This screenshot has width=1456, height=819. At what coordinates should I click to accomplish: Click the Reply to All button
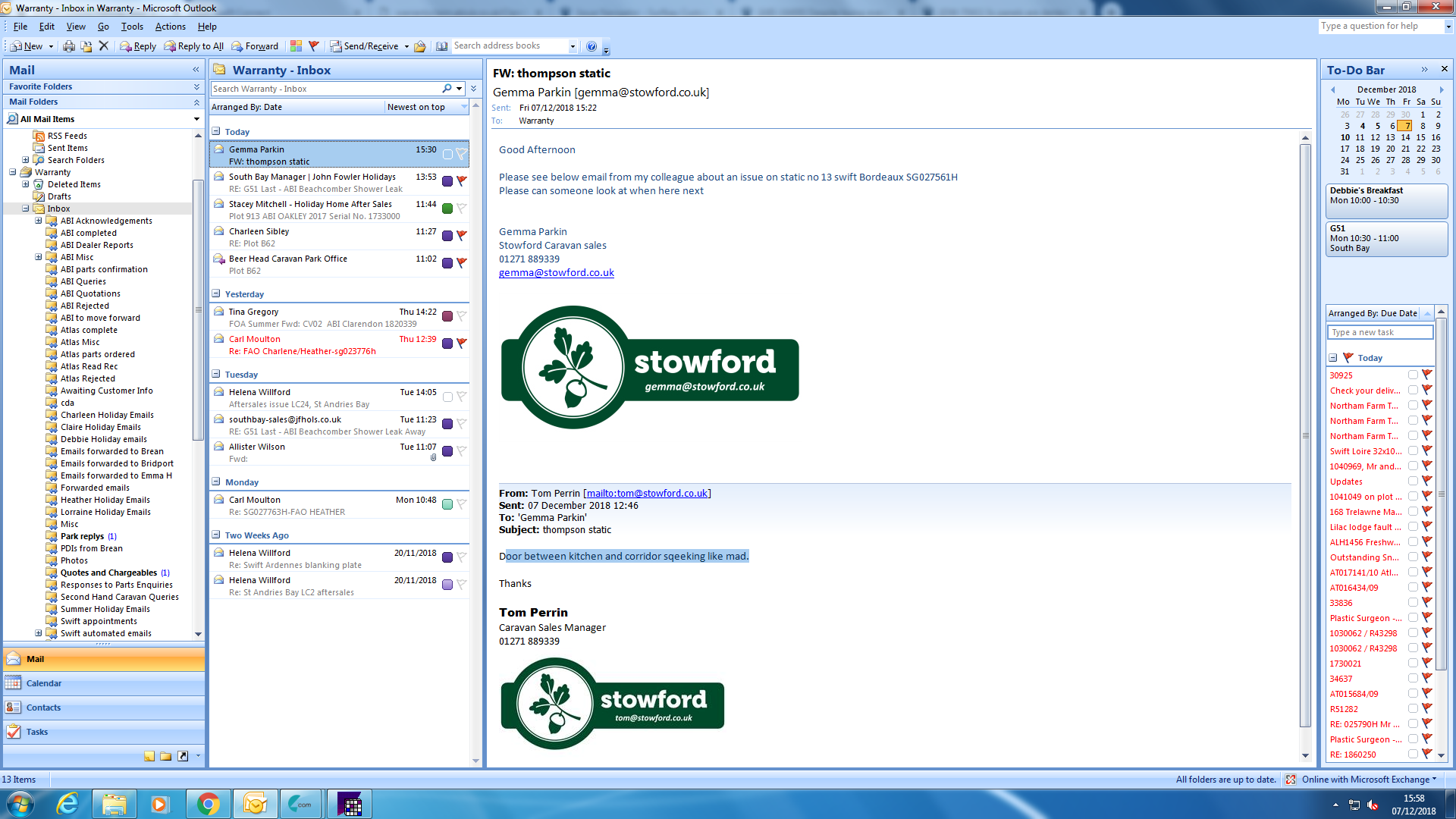click(193, 46)
